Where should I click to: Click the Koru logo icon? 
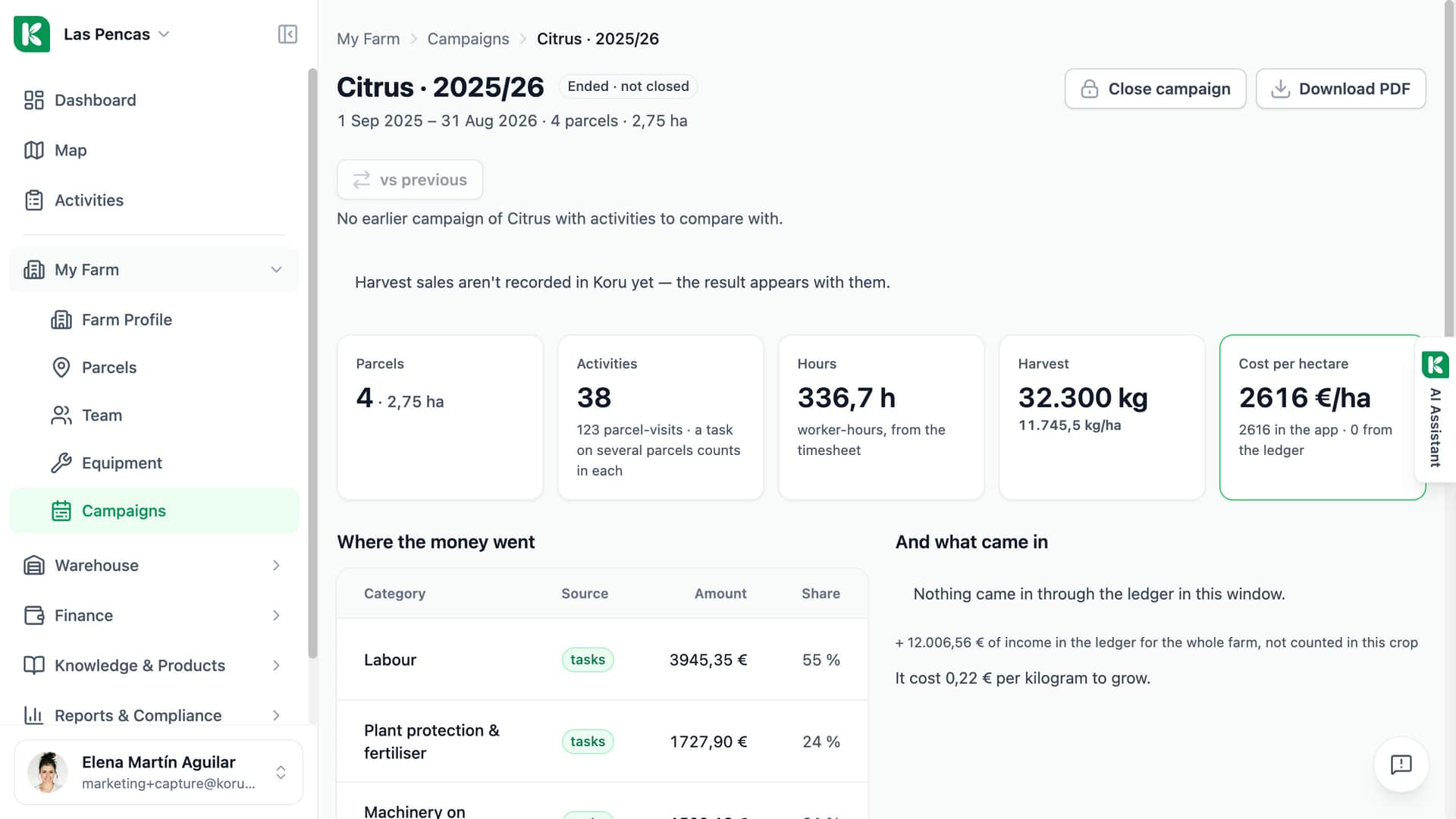[32, 34]
